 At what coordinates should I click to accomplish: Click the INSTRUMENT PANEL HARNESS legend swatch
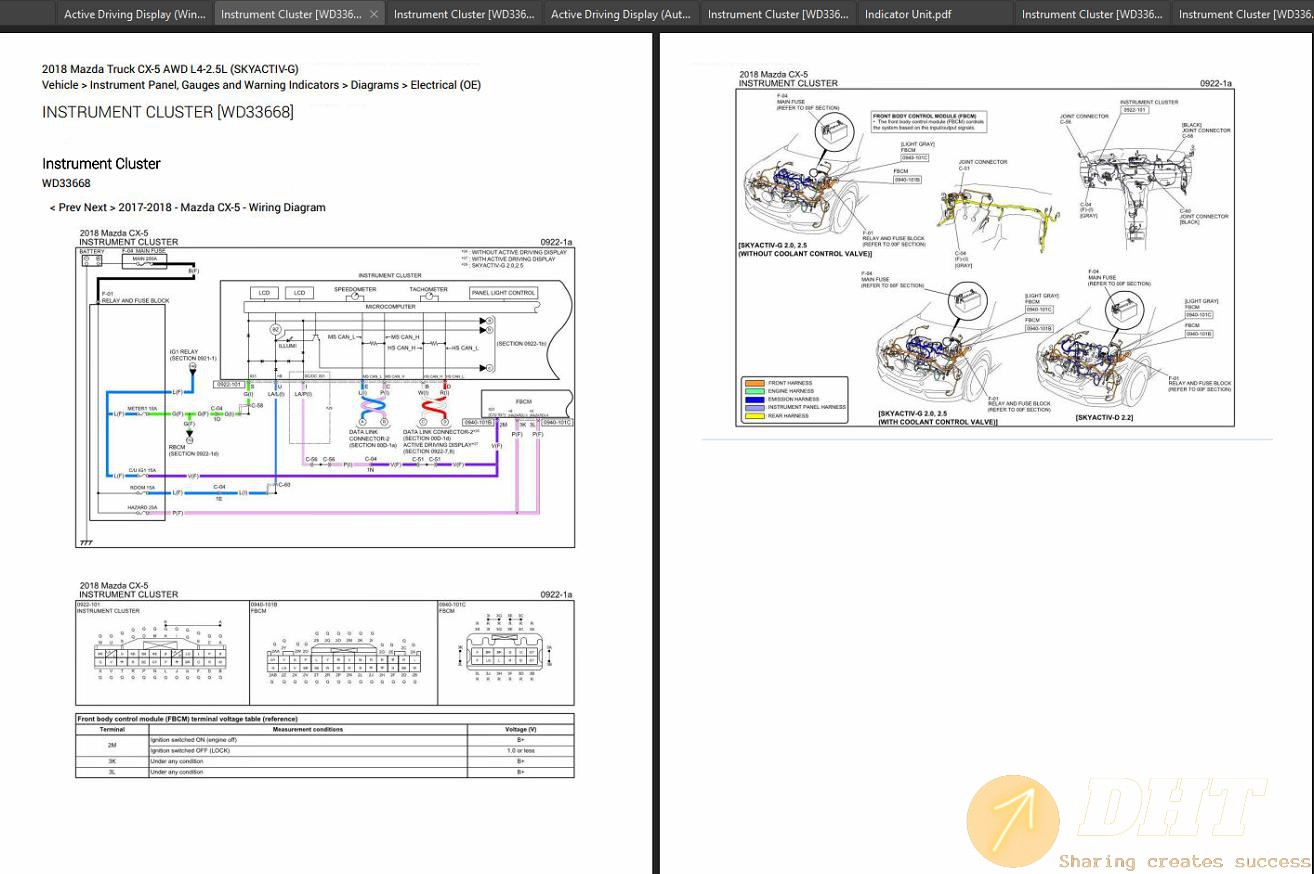pos(753,407)
